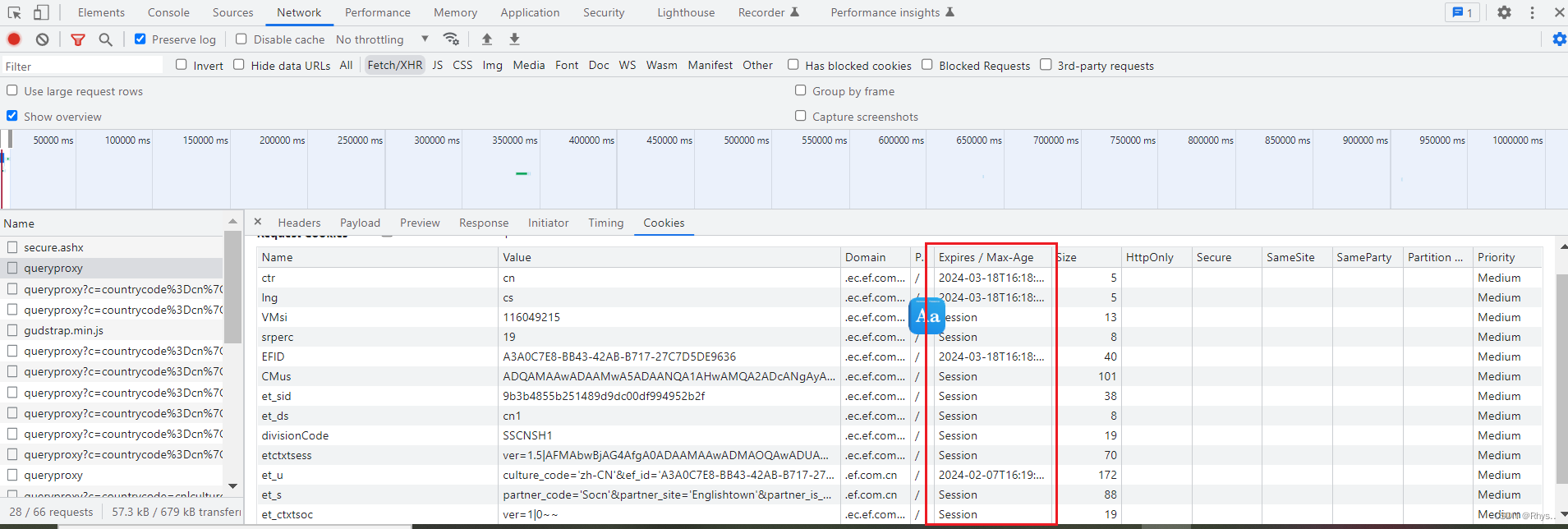
Task: Click the blue Aa translate overlay icon
Action: coord(927,316)
